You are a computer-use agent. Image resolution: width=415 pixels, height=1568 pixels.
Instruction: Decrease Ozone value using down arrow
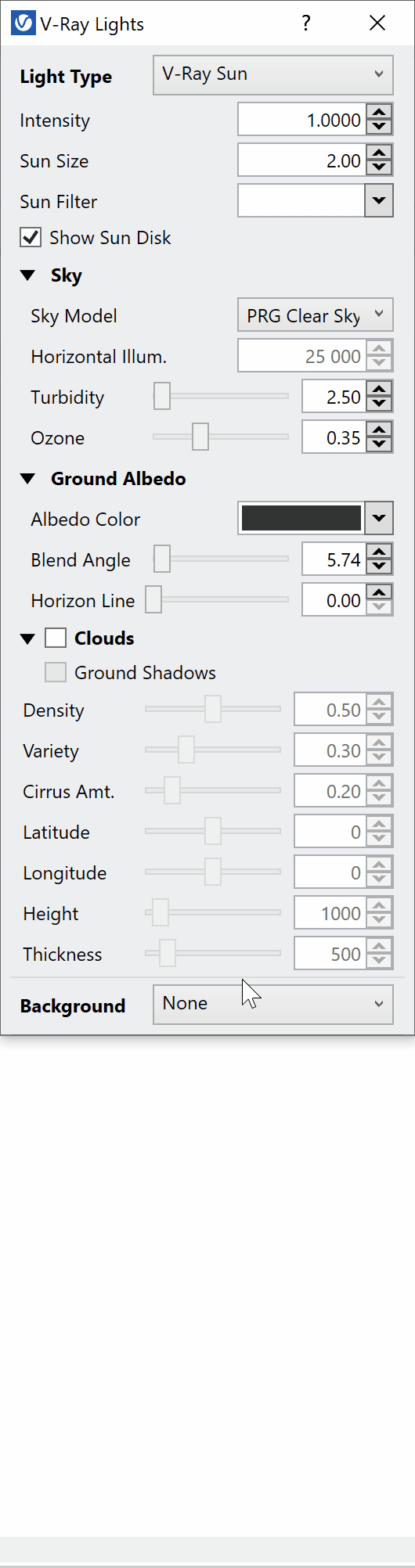(379, 445)
